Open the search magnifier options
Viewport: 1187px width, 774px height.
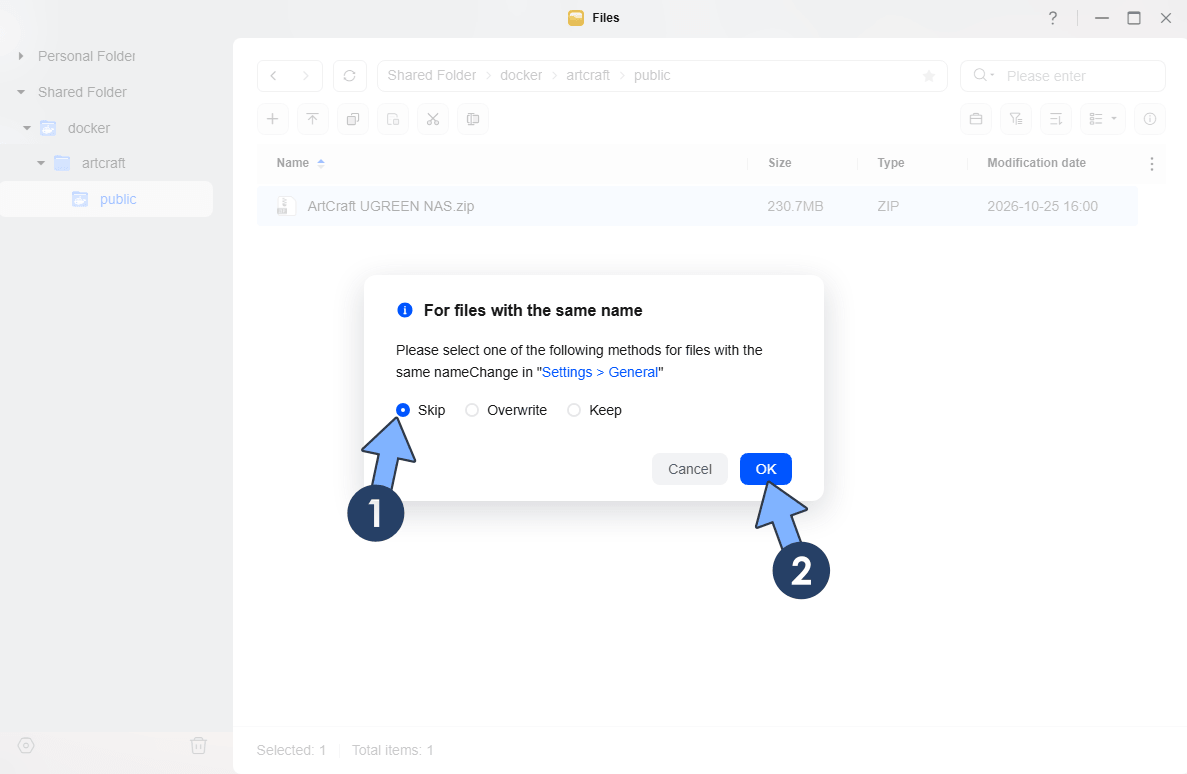[983, 75]
